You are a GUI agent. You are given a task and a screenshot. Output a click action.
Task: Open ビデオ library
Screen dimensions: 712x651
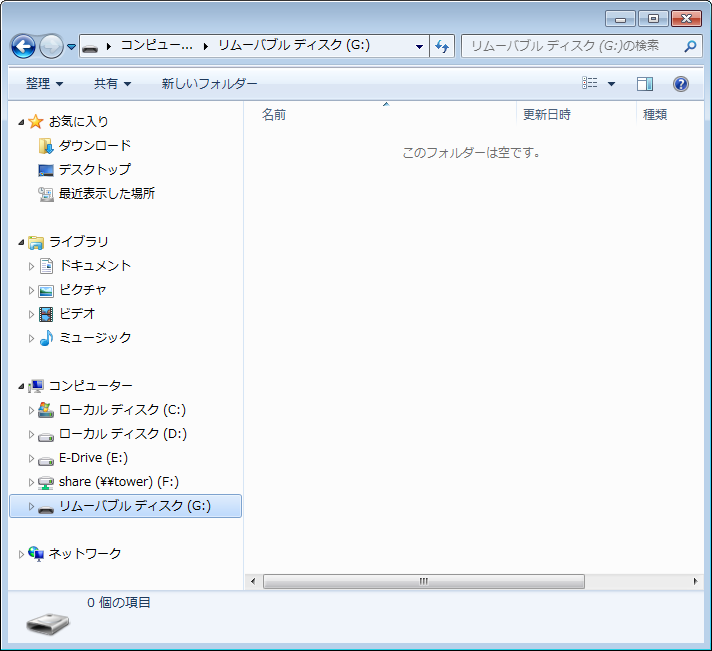pos(77,314)
